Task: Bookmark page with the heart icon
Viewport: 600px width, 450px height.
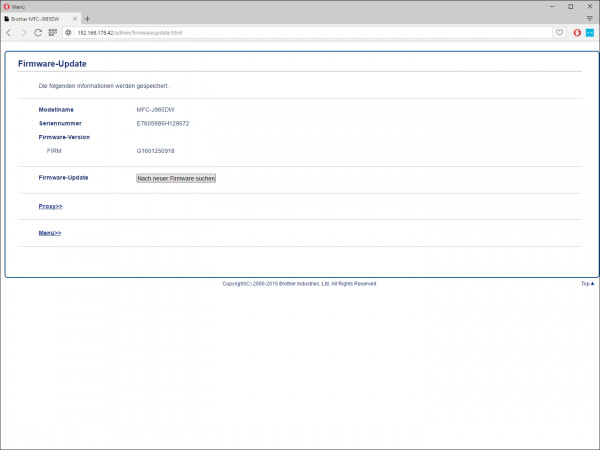Action: (559, 32)
